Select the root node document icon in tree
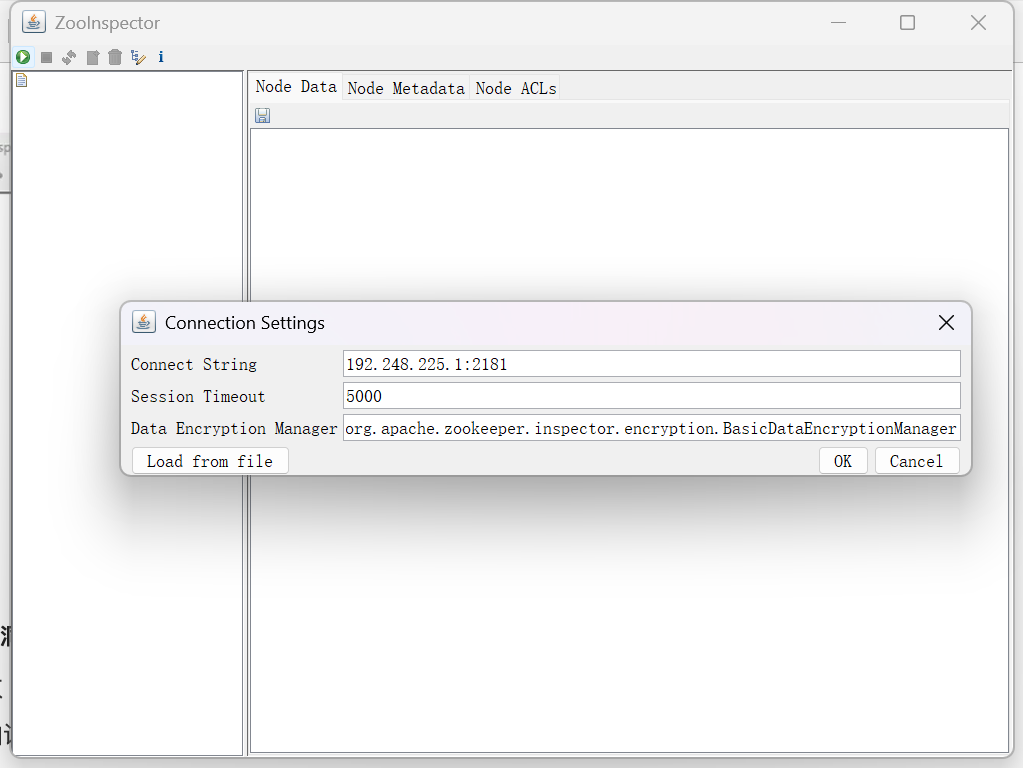This screenshot has width=1023, height=768. [22, 80]
